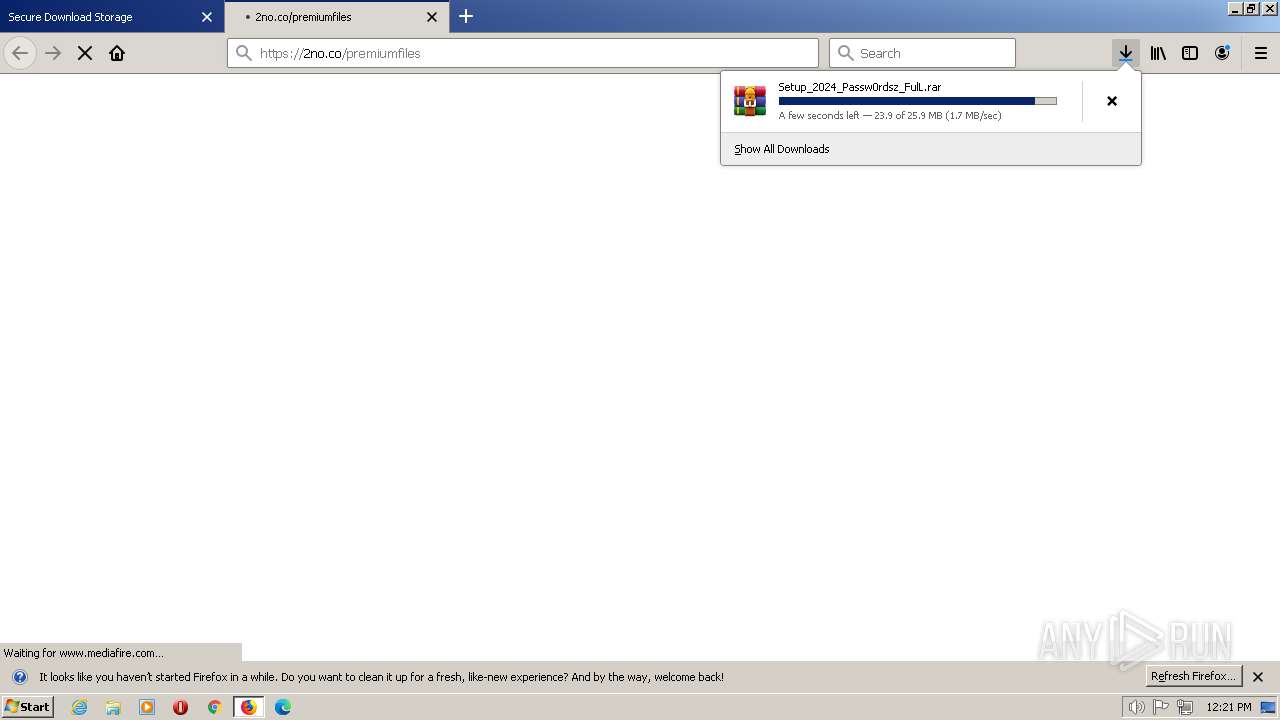This screenshot has width=1280, height=720.
Task: Click the WinRAR file icon in downloads
Action: 750,101
